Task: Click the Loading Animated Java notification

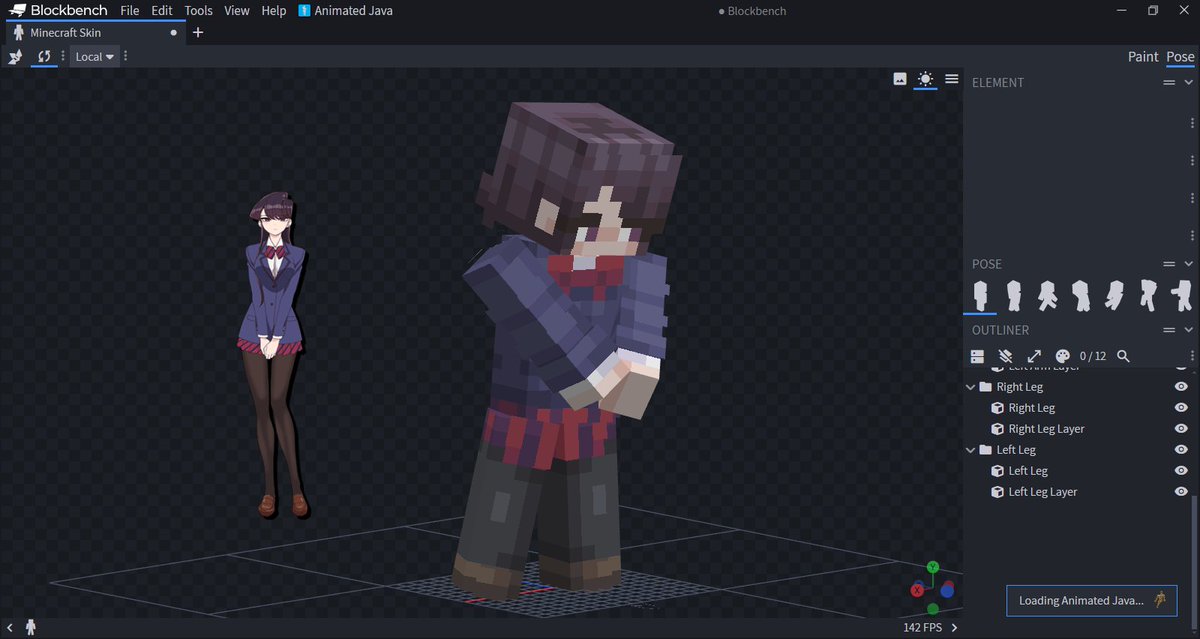Action: (x=1092, y=600)
